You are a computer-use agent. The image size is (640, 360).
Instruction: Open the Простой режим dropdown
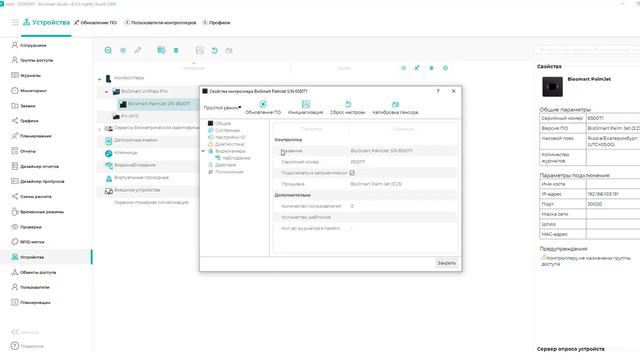pyautogui.click(x=222, y=108)
